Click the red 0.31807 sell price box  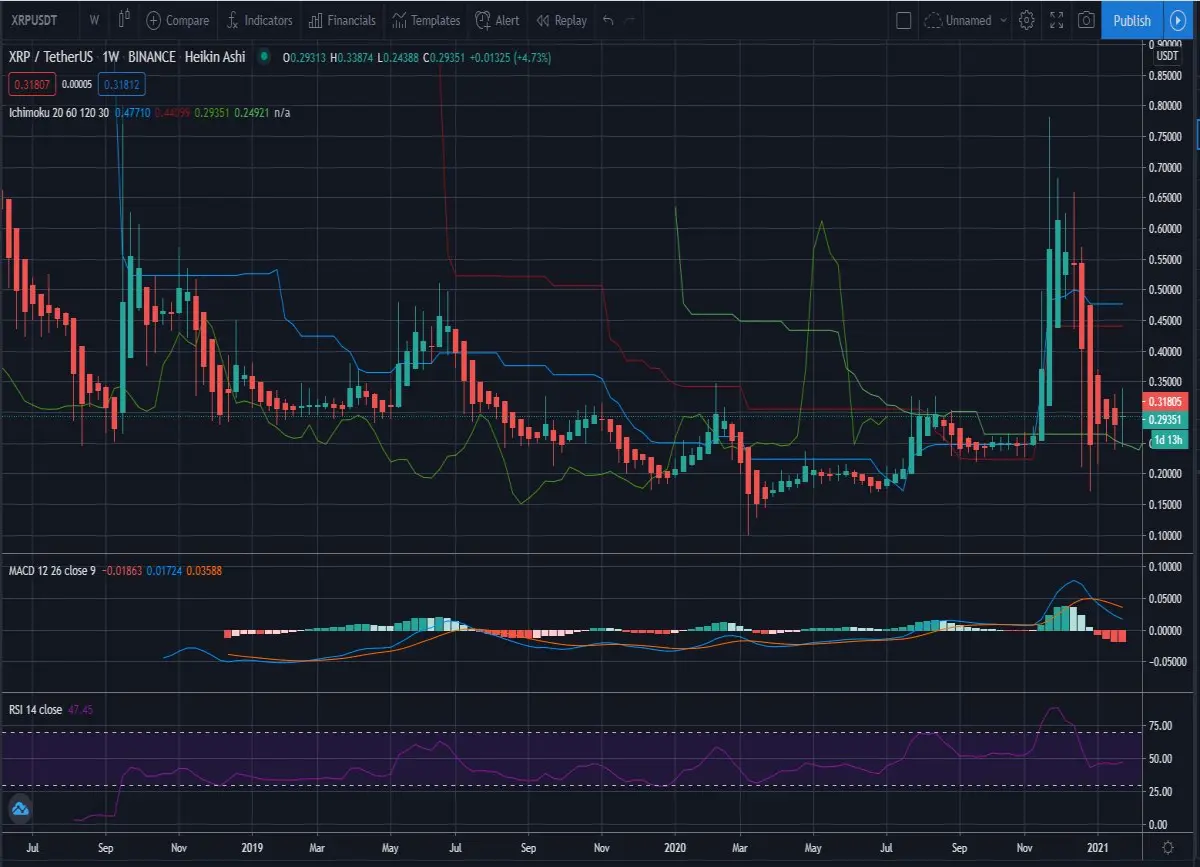click(x=33, y=84)
